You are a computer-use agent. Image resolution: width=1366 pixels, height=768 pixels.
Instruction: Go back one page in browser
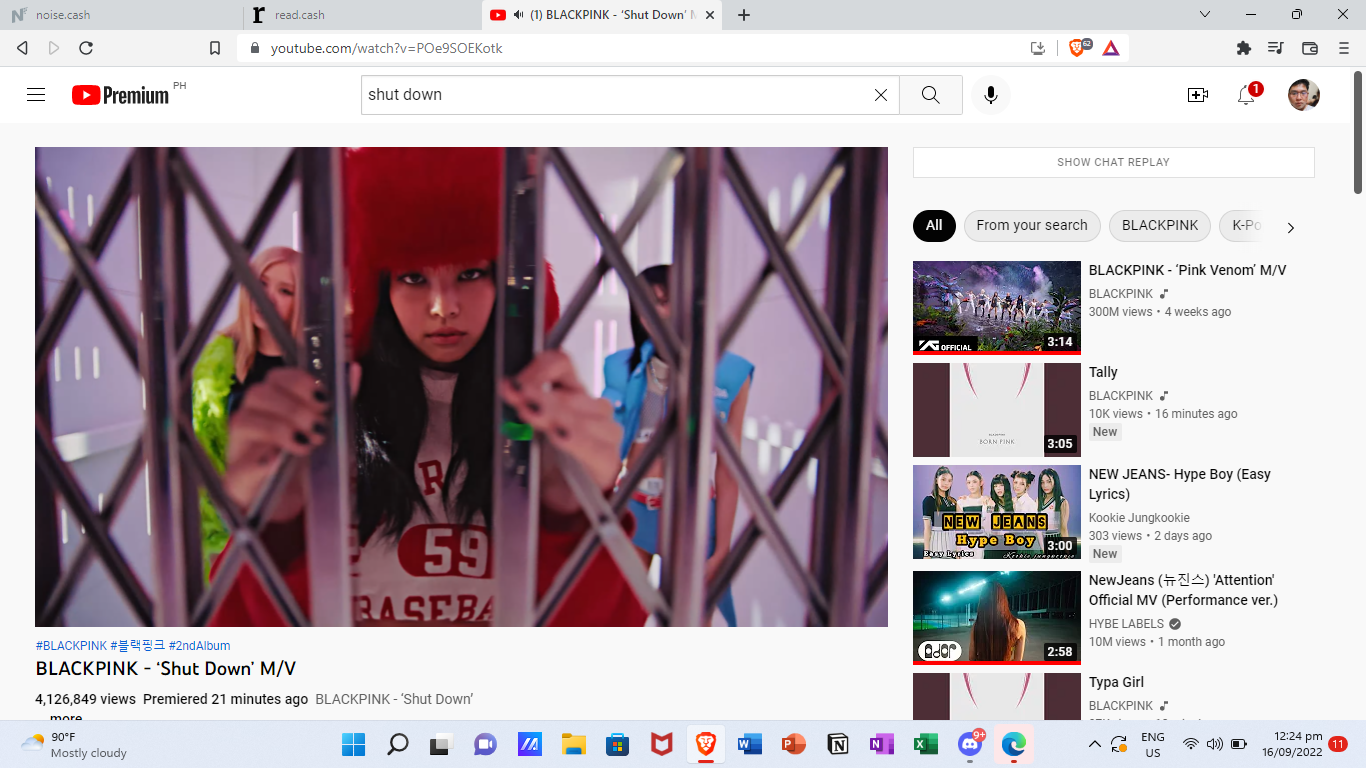point(23,48)
